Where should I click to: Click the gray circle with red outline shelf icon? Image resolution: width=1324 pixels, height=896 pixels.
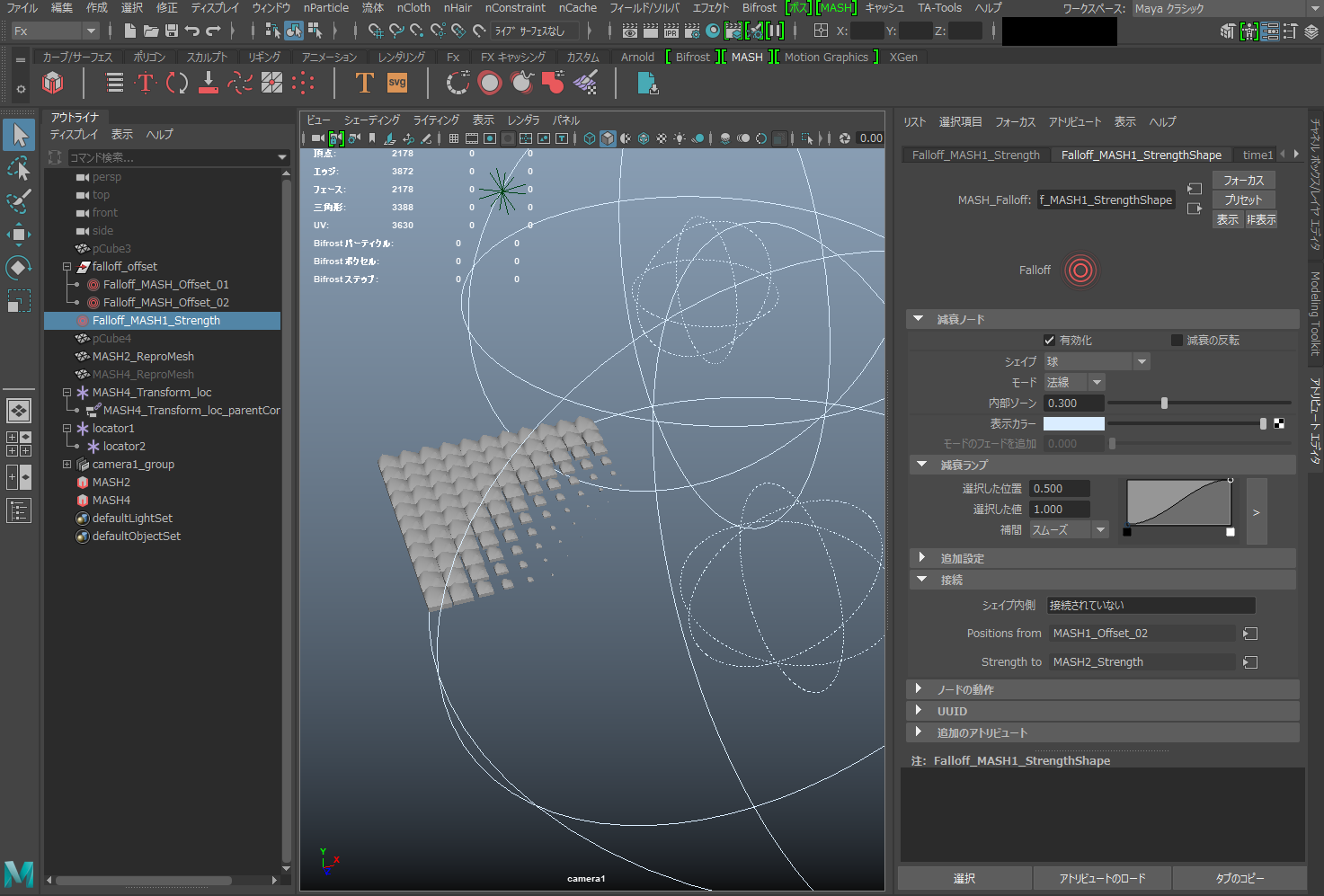point(490,84)
